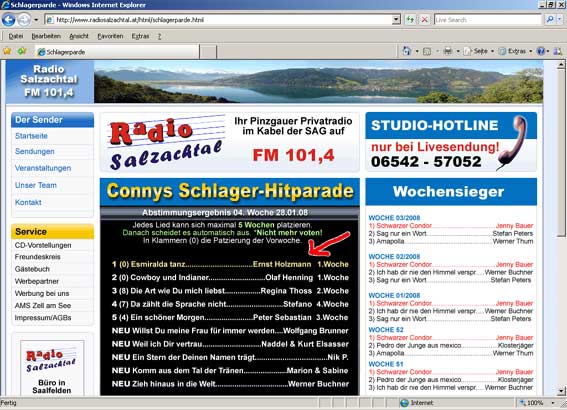Open the Datei menu
Image resolution: width=567 pixels, height=410 pixels.
16,36
